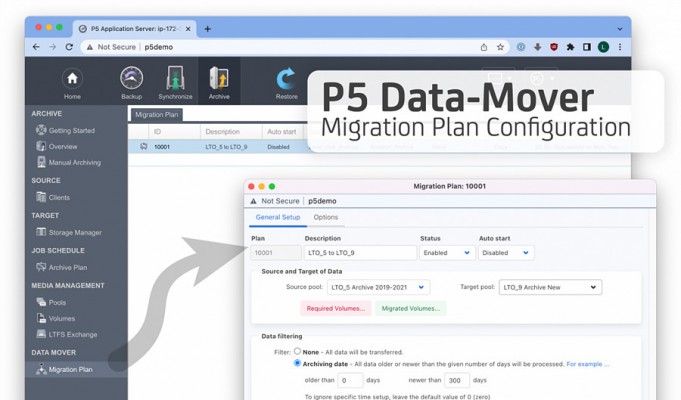Go back in browser history

[36, 47]
